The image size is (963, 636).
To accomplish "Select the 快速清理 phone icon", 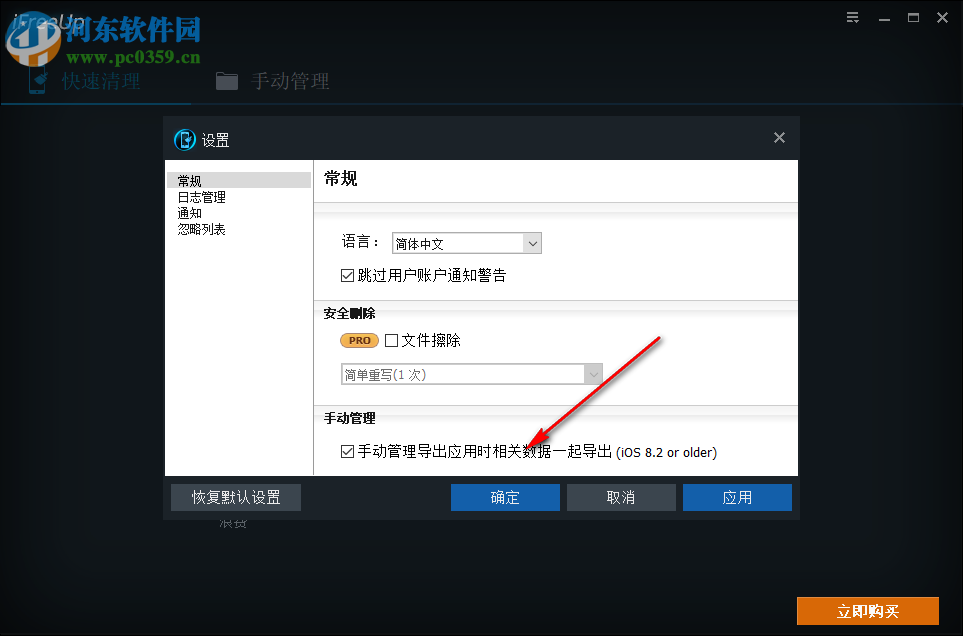I will [37, 80].
